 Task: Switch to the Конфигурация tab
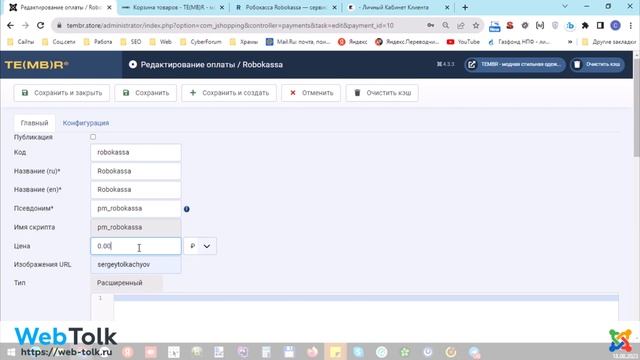click(x=86, y=123)
